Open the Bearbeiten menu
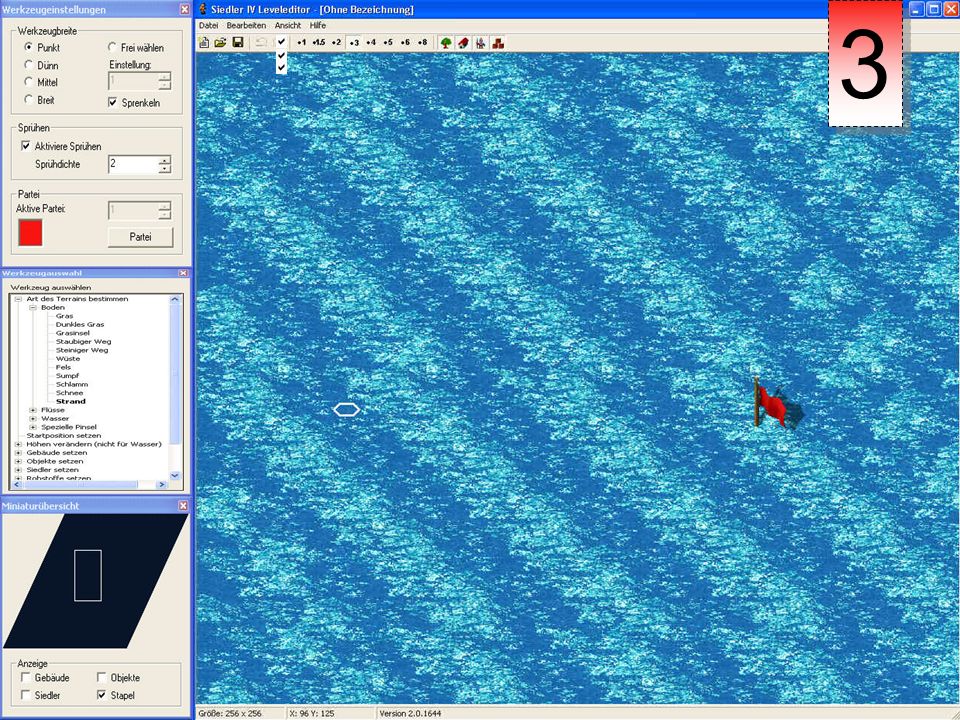Viewport: 960px width, 720px height. click(x=246, y=25)
